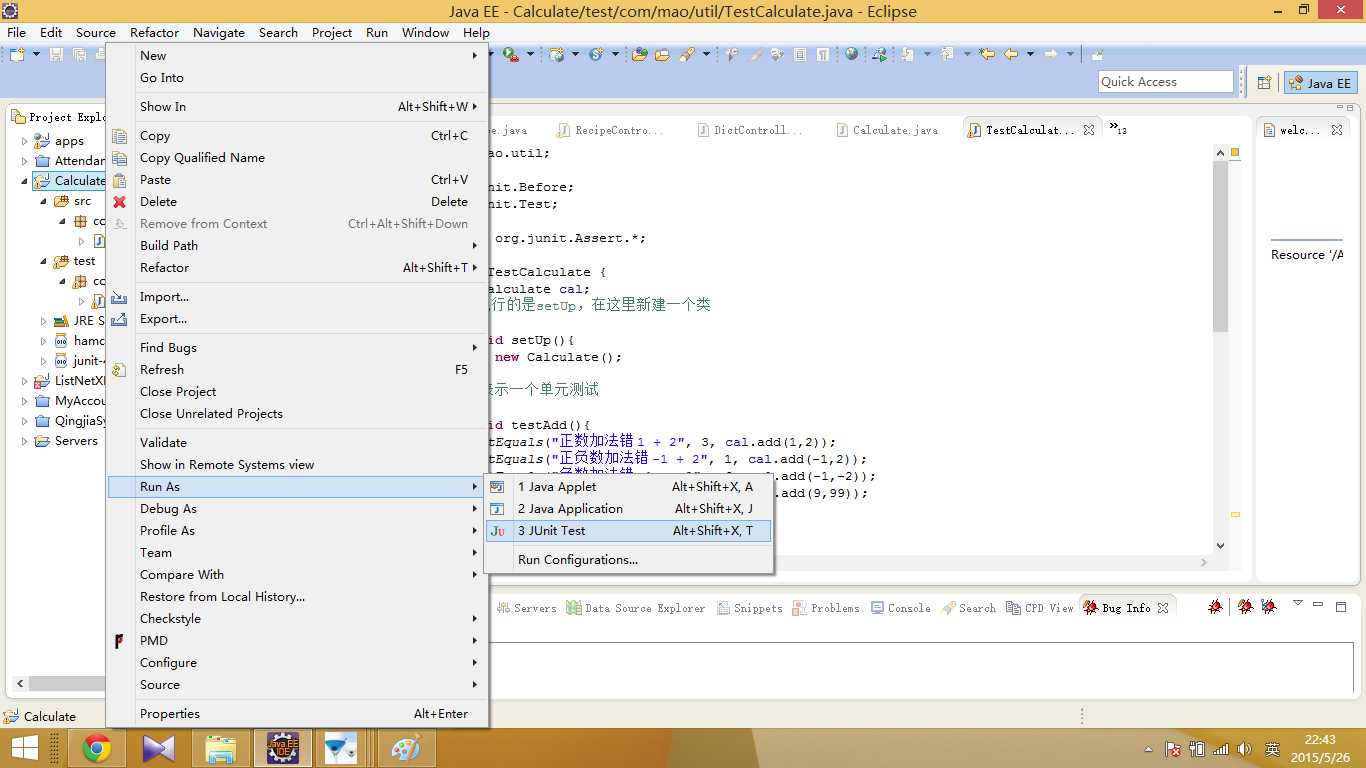Expand the Servers project tree node

[25, 441]
